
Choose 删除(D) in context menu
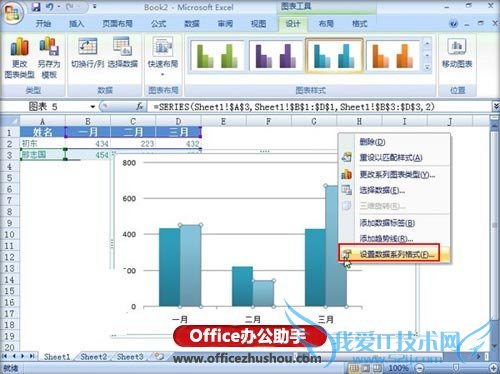395,142
